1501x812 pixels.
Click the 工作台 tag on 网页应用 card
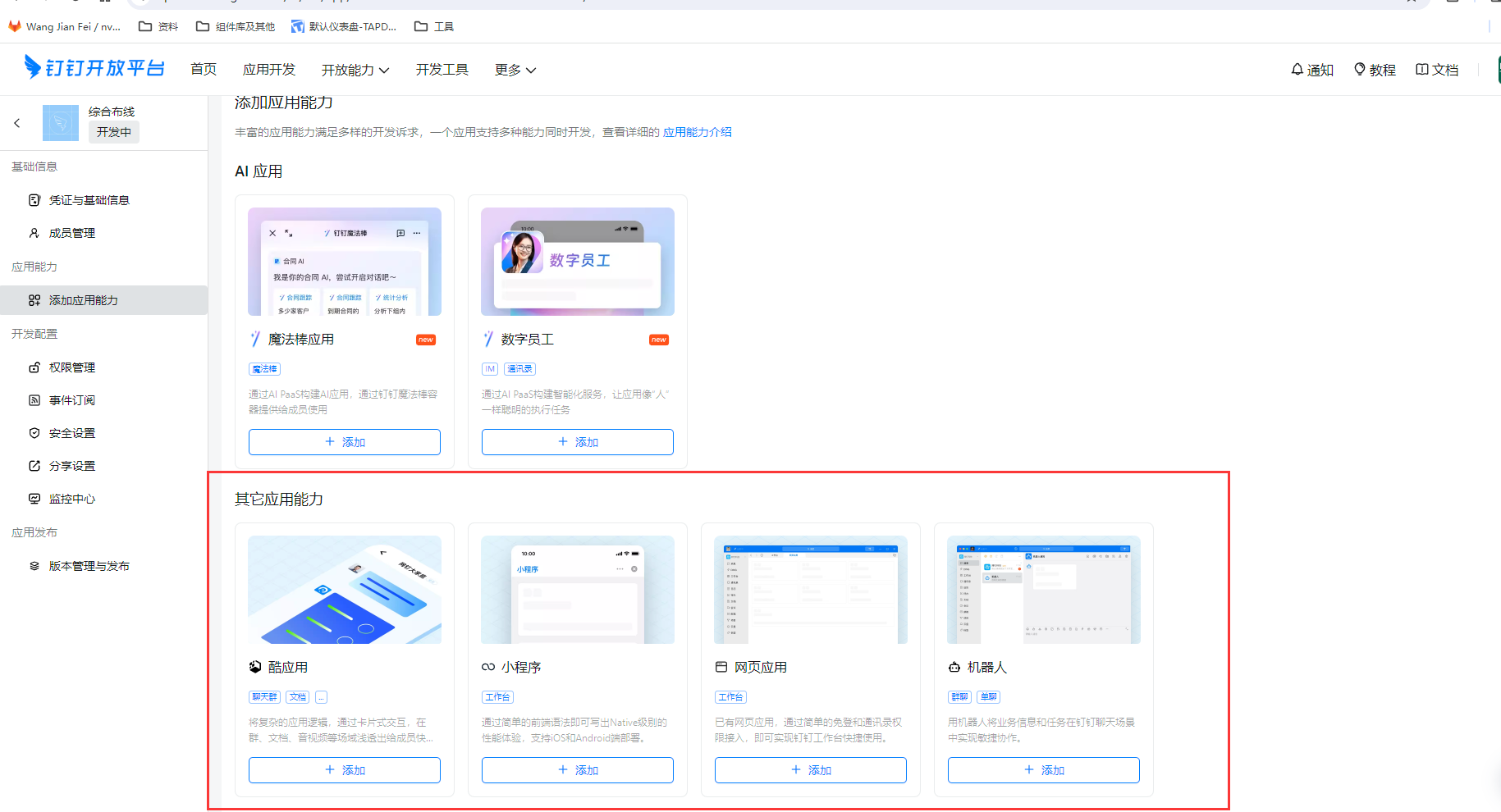[x=730, y=697]
